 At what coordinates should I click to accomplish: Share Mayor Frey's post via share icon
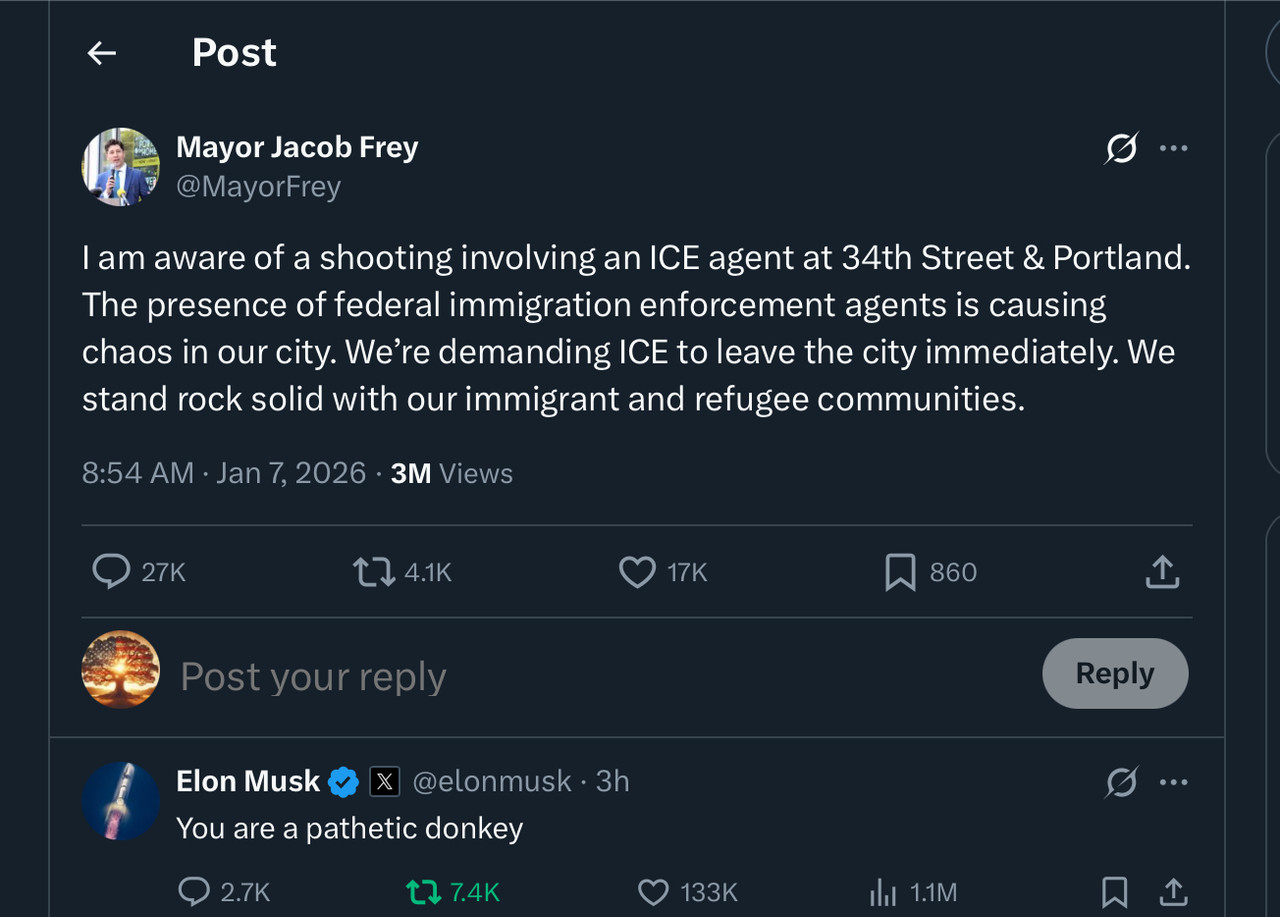click(1162, 572)
